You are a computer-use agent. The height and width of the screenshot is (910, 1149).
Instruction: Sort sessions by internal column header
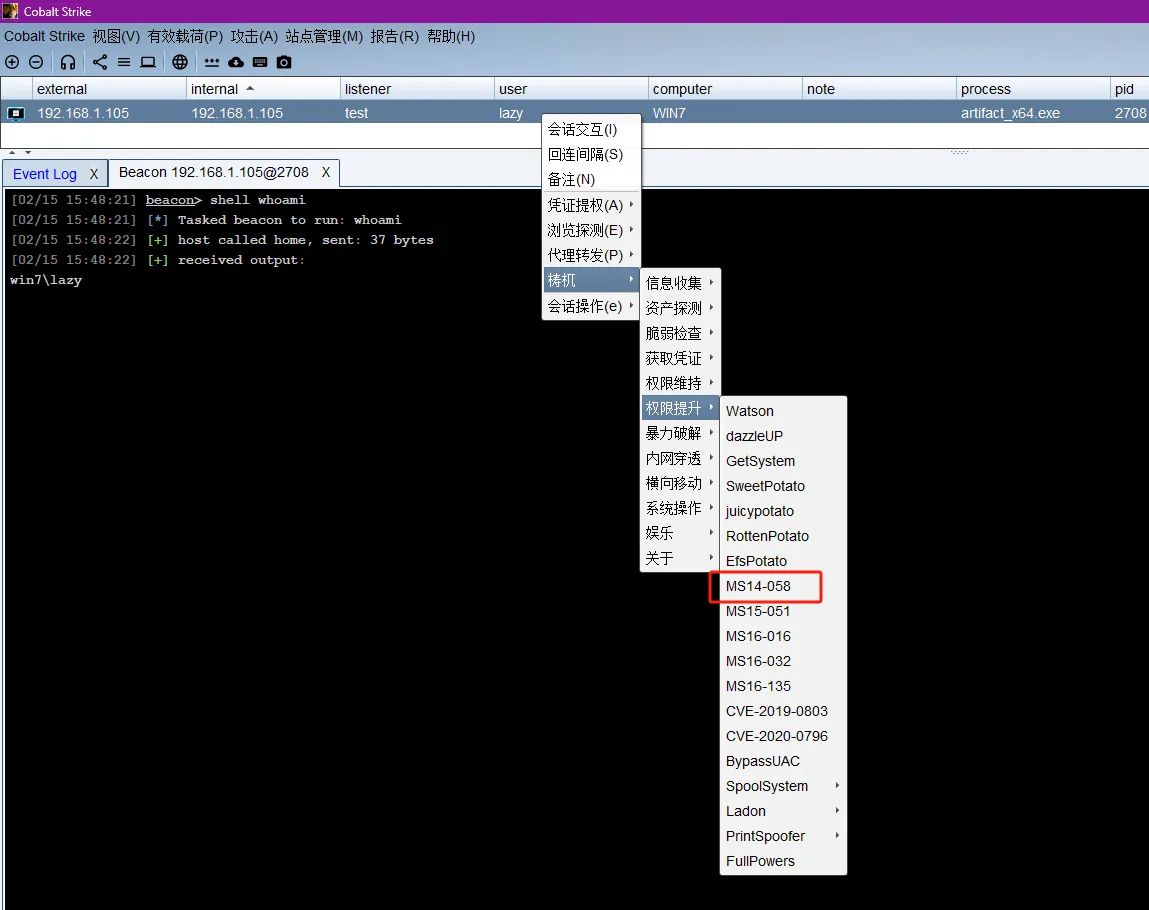[x=263, y=89]
